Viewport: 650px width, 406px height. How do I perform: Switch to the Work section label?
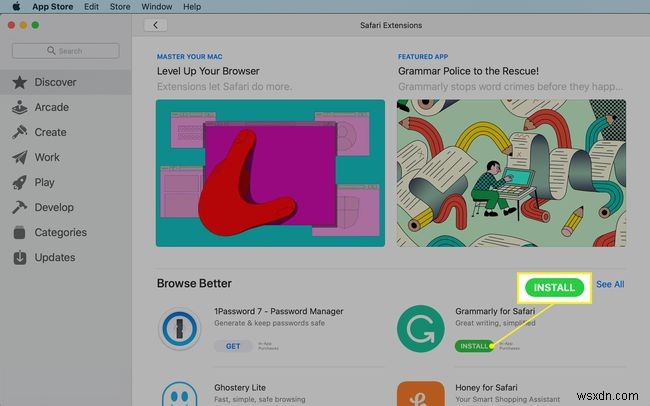pyautogui.click(x=47, y=157)
